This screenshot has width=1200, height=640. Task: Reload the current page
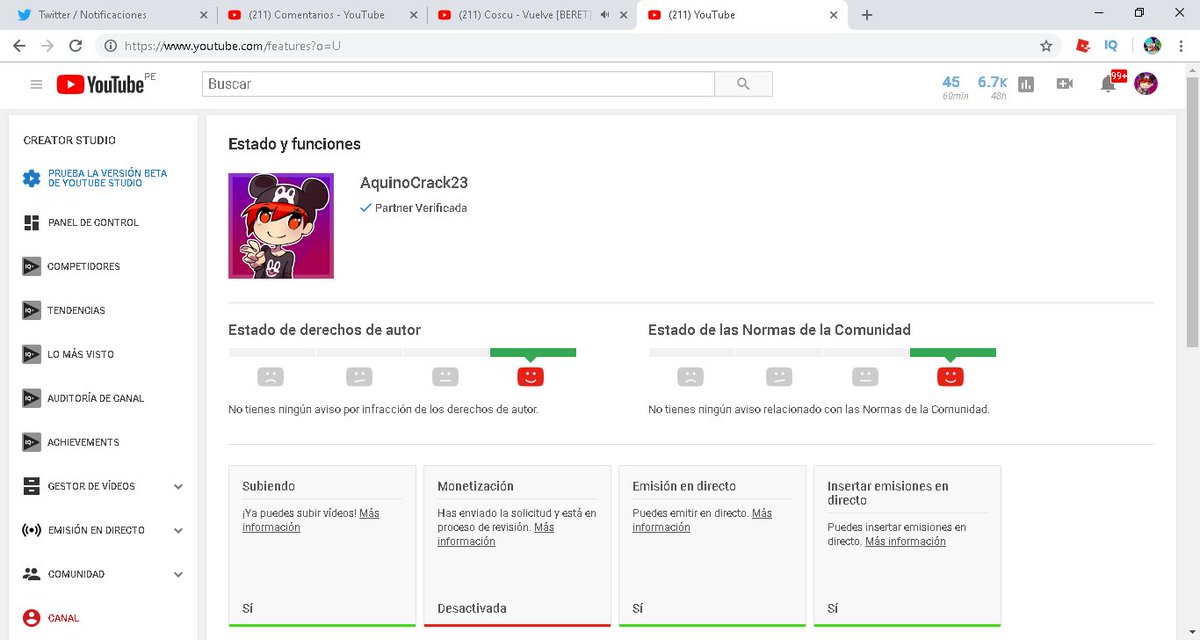point(75,46)
